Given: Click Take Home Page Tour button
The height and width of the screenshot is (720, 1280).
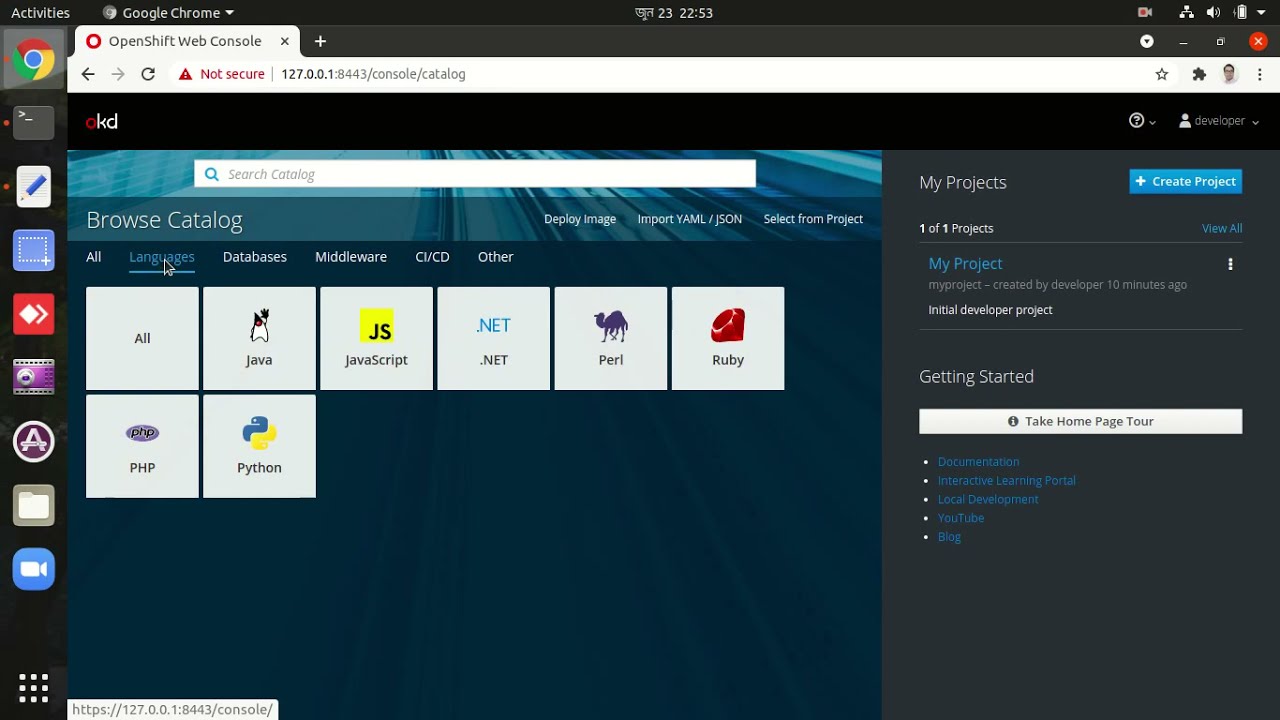Looking at the screenshot, I should 1081,421.
